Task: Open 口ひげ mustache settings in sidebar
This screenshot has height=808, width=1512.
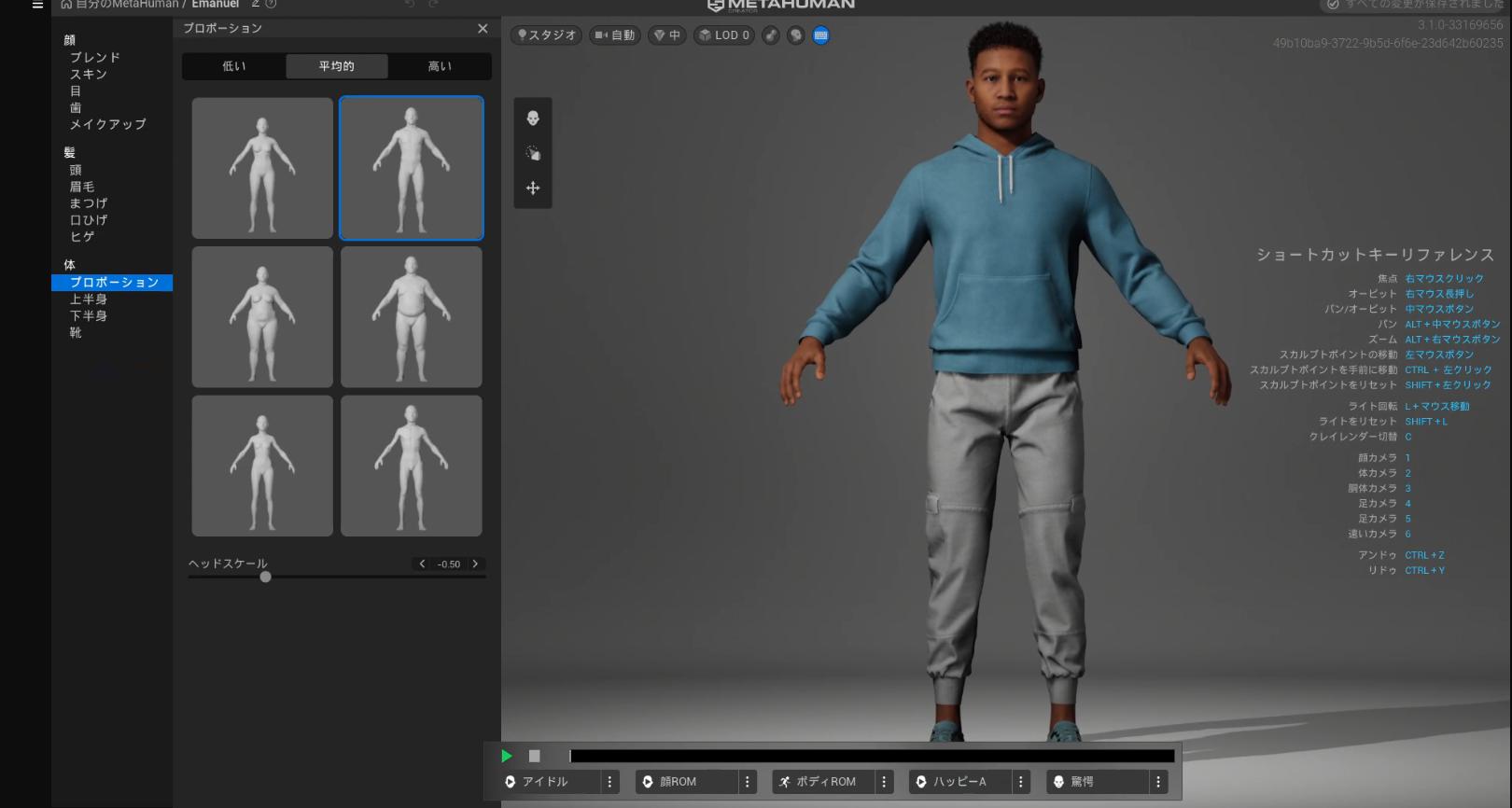Action: (89, 220)
